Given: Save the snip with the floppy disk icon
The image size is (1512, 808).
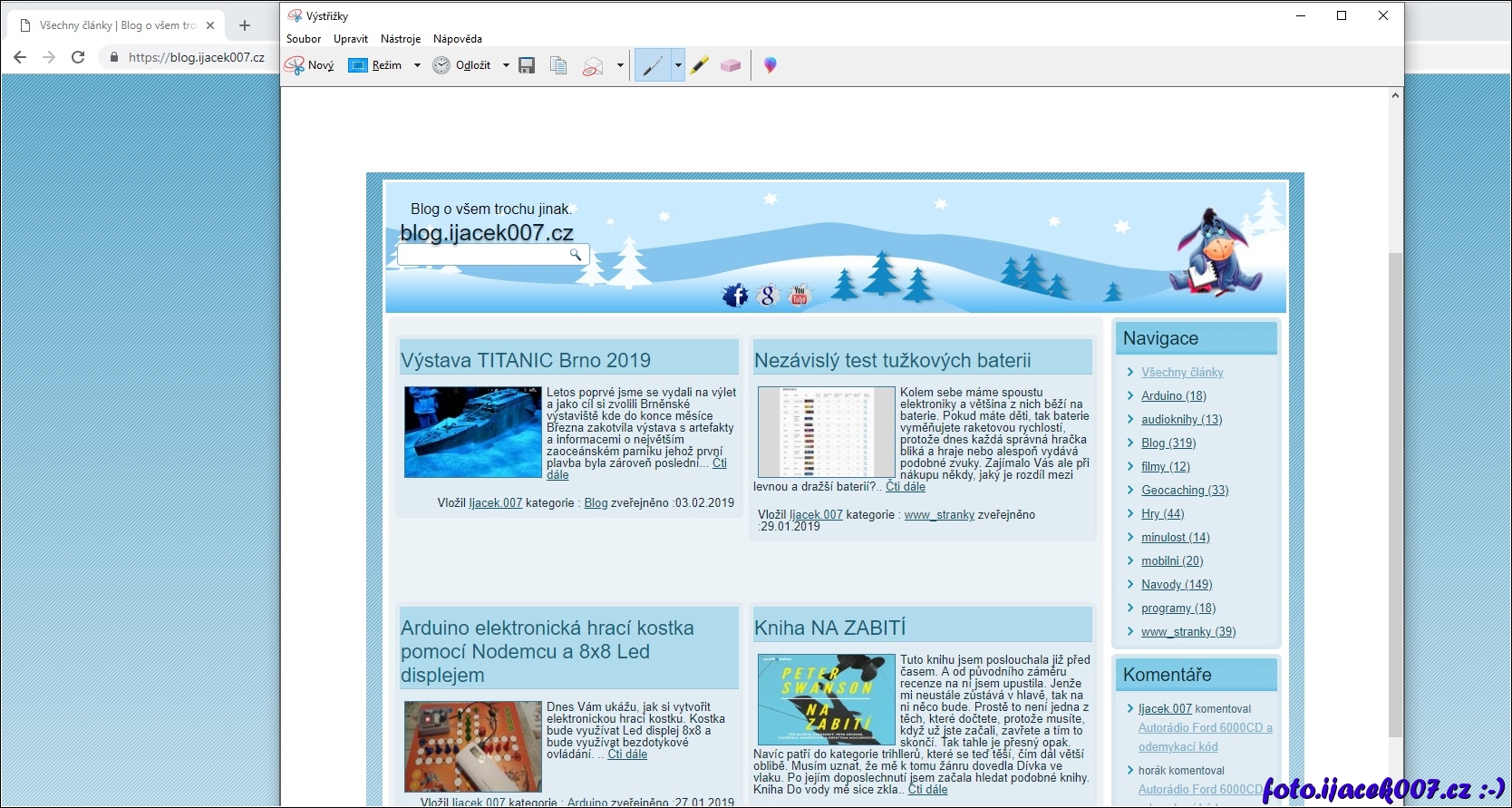Looking at the screenshot, I should click(x=527, y=65).
